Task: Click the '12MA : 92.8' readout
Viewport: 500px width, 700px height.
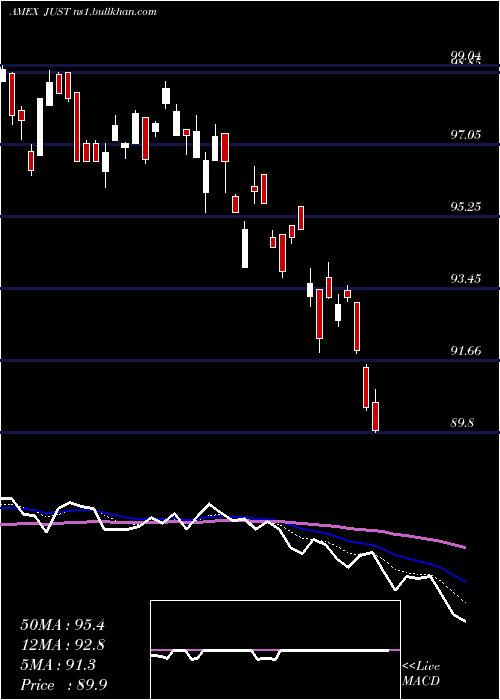Action: point(62,645)
